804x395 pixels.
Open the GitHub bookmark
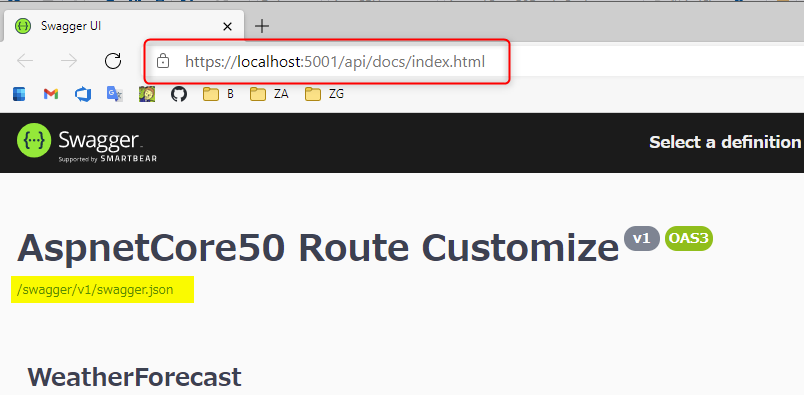pos(179,94)
